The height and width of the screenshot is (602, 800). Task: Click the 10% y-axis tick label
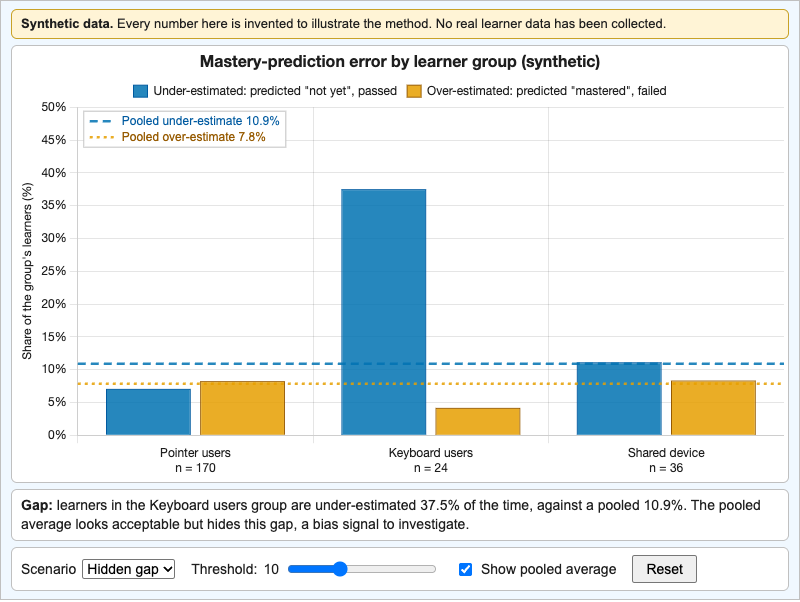[54, 369]
